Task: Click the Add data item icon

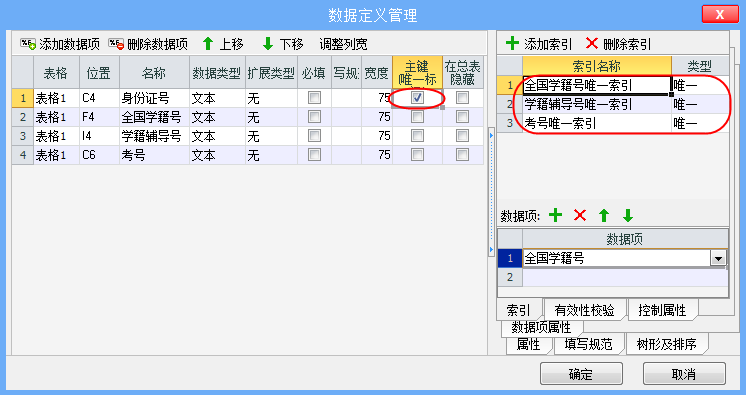Action: (x=28, y=44)
